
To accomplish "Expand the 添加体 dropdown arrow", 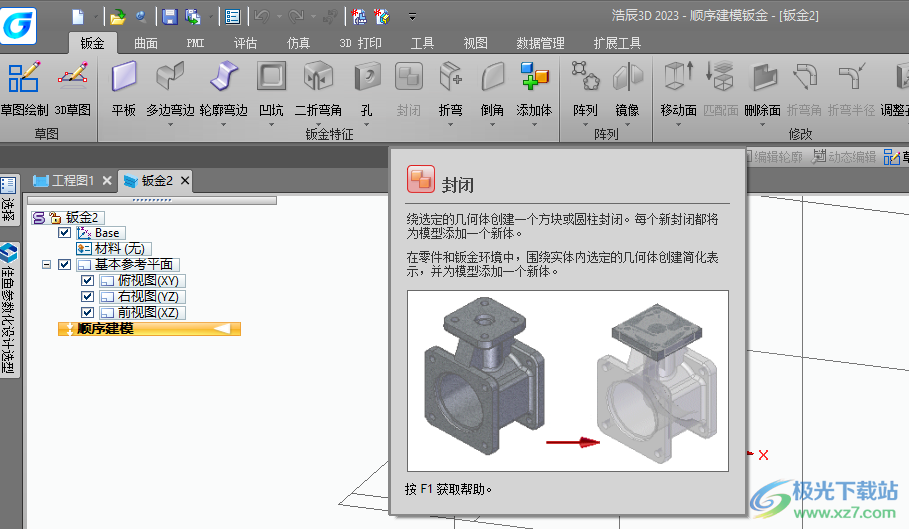I will 534,124.
